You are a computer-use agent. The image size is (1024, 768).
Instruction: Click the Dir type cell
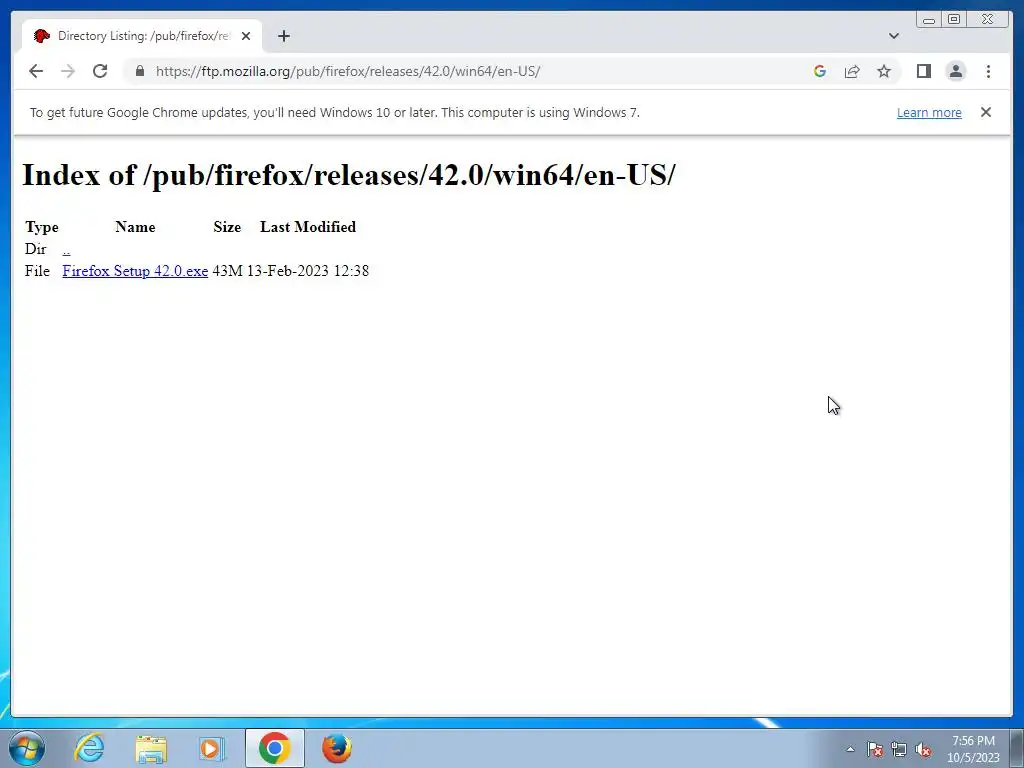tap(35, 249)
